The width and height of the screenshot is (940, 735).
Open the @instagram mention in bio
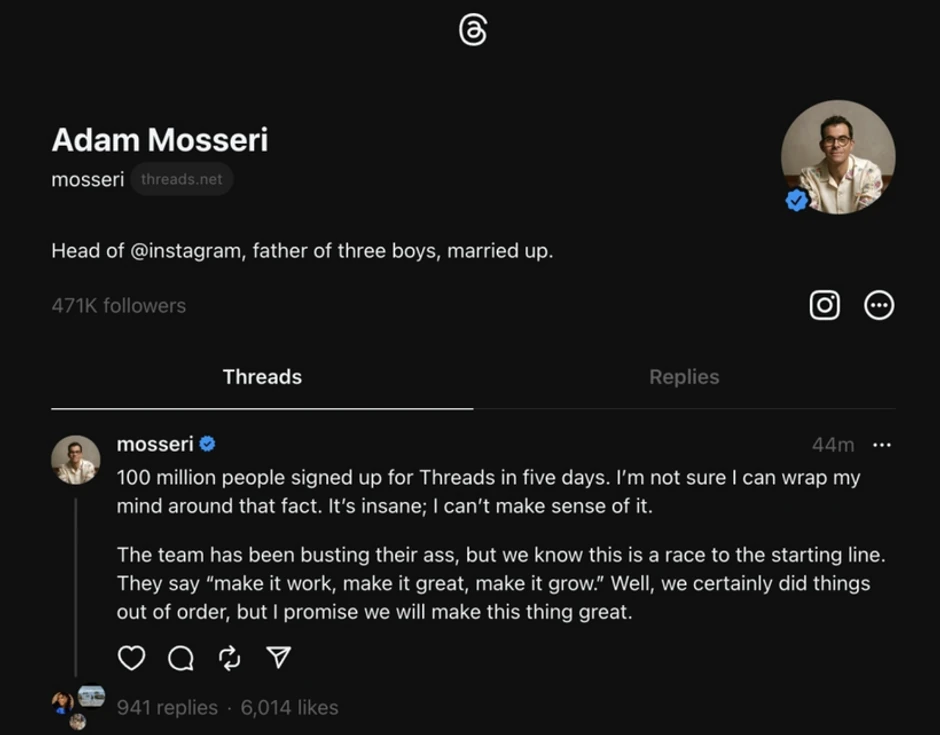pyautogui.click(x=187, y=251)
